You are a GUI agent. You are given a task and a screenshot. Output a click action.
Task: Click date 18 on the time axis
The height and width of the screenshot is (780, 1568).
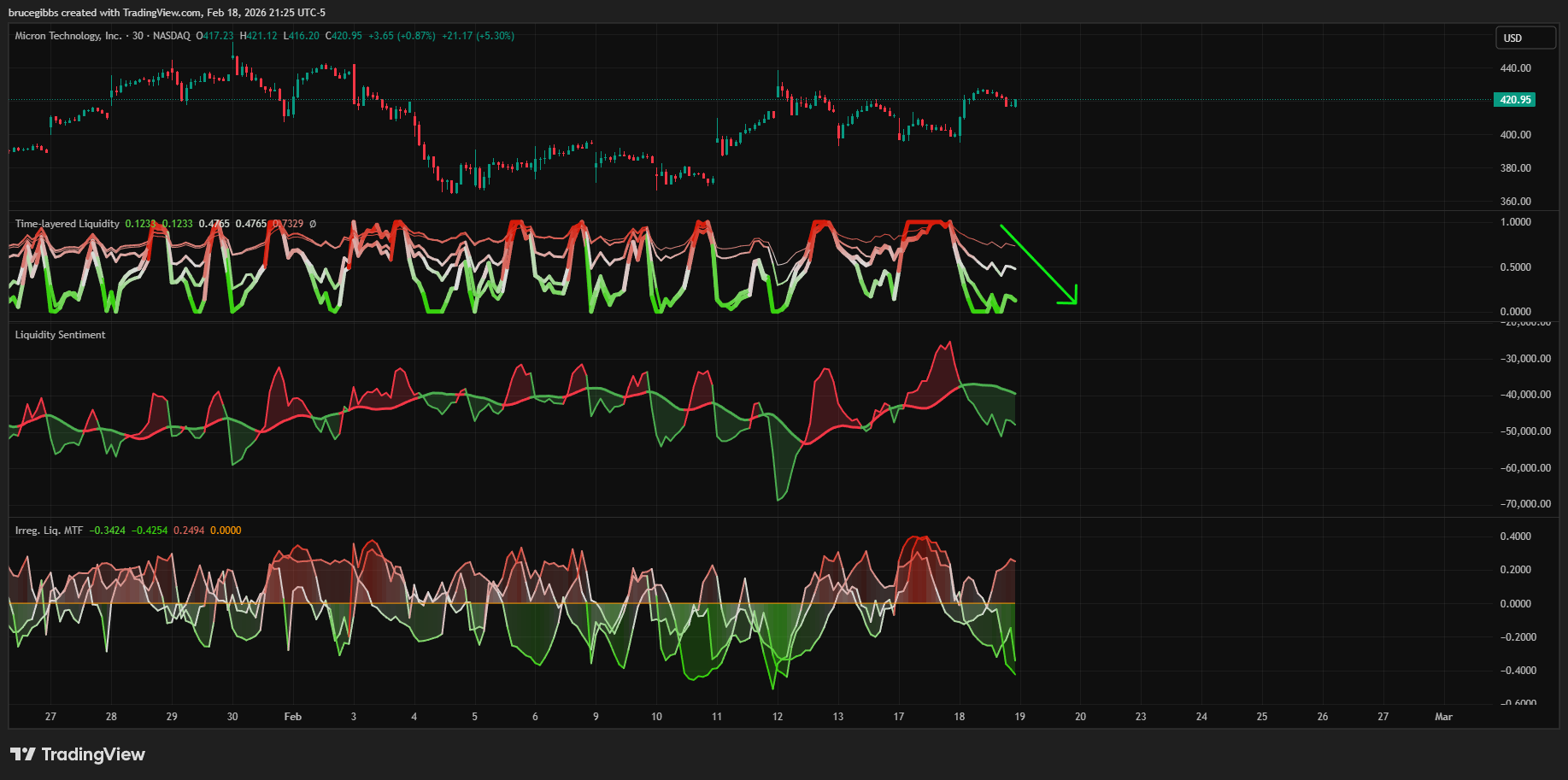point(959,717)
